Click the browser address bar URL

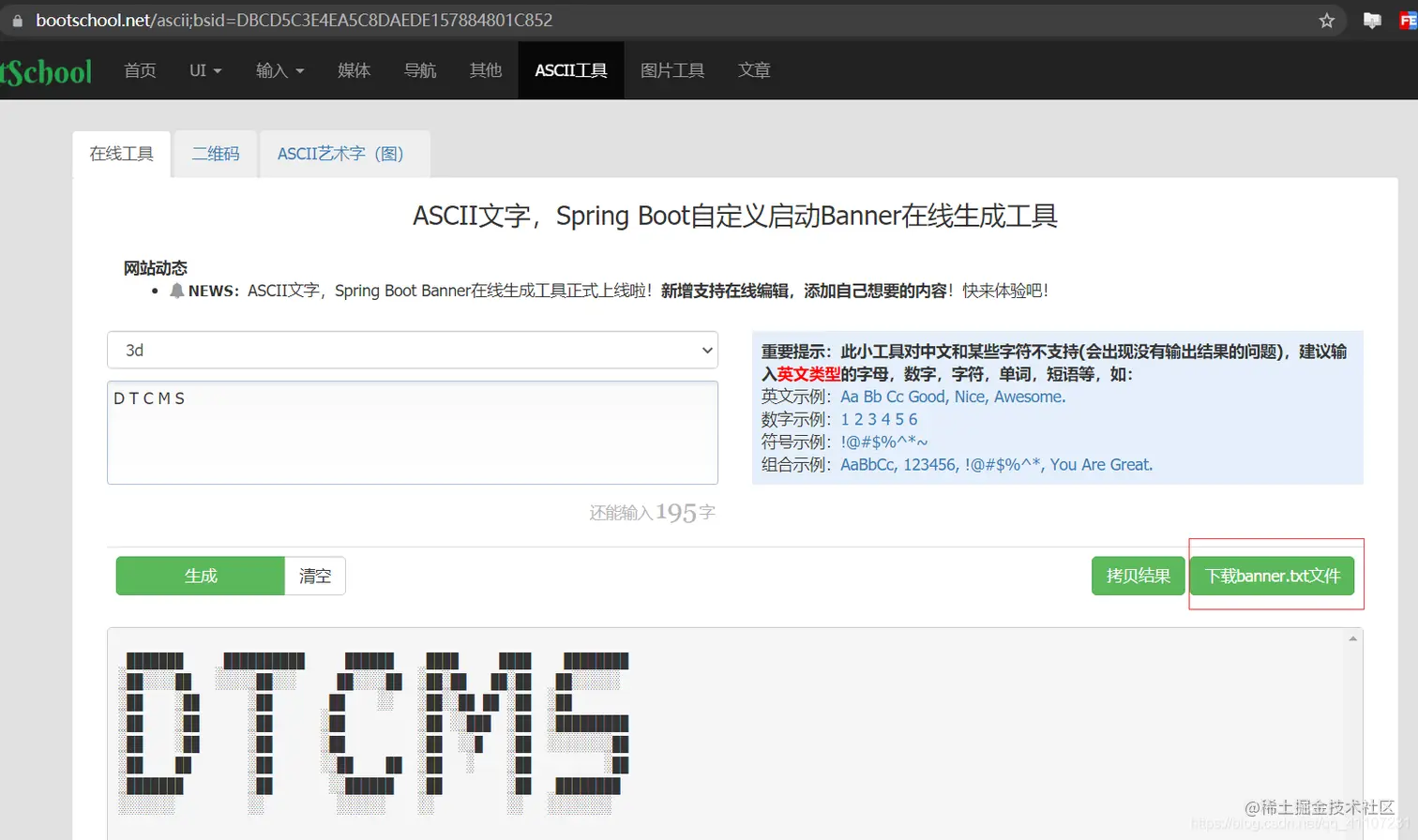(x=294, y=21)
